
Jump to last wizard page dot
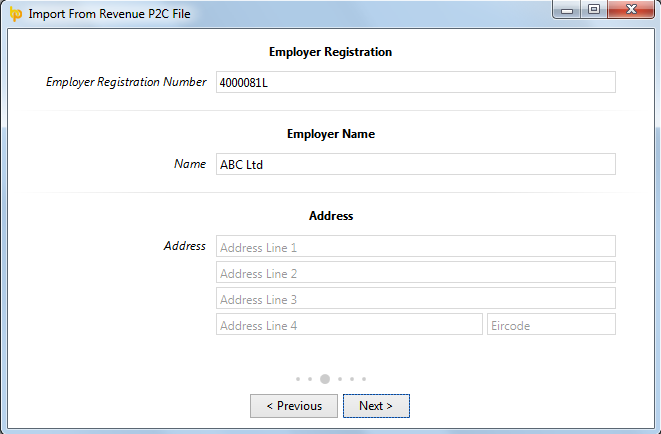tap(364, 379)
